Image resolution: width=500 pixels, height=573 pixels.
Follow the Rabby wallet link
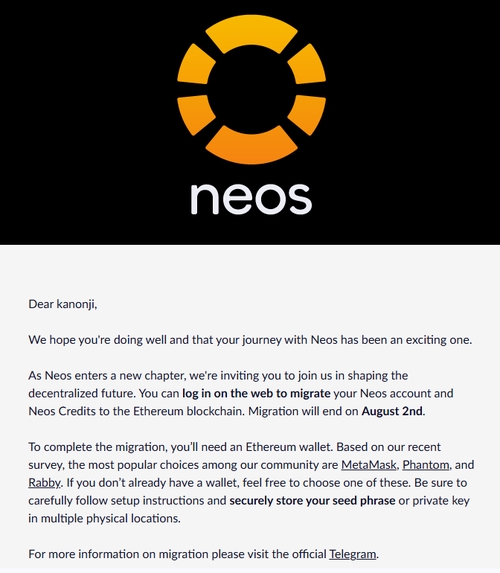tap(44, 483)
